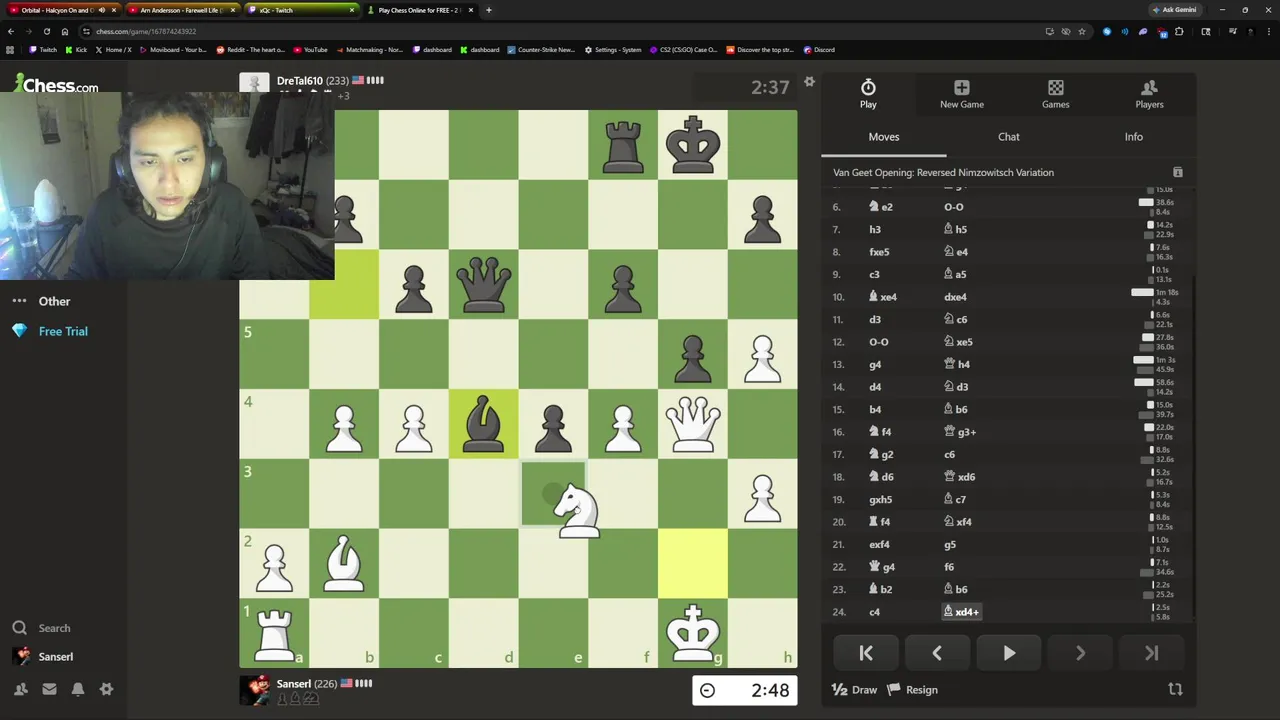The height and width of the screenshot is (720, 1280).
Task: Open the Other menu with dots
Action: coord(42,301)
